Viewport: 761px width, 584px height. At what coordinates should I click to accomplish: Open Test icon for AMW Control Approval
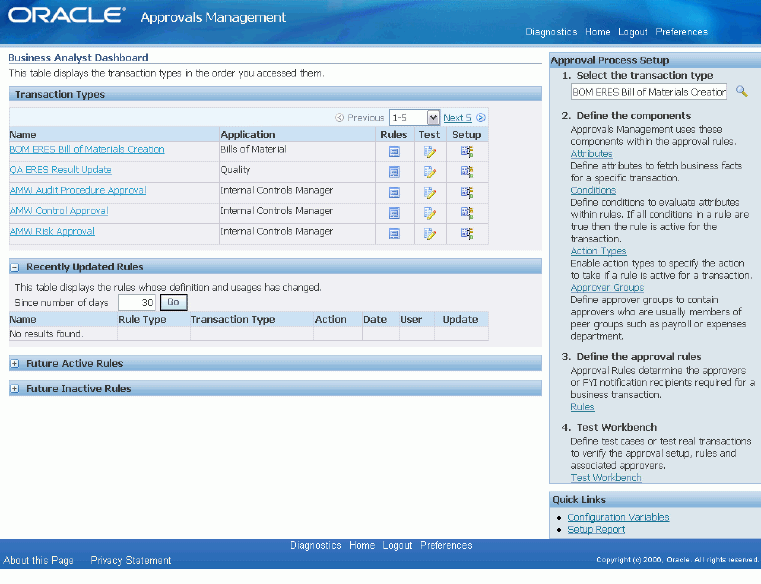pyautogui.click(x=430, y=213)
